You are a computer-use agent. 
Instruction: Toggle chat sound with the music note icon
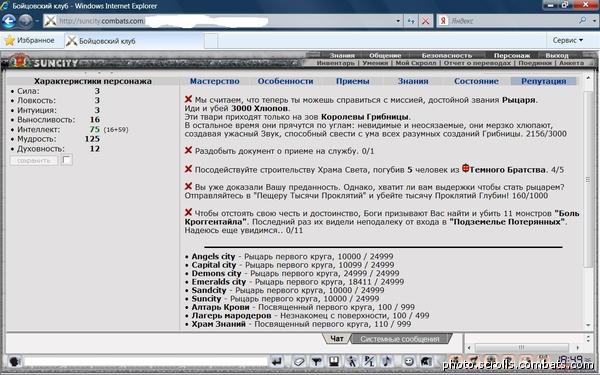click(387, 361)
